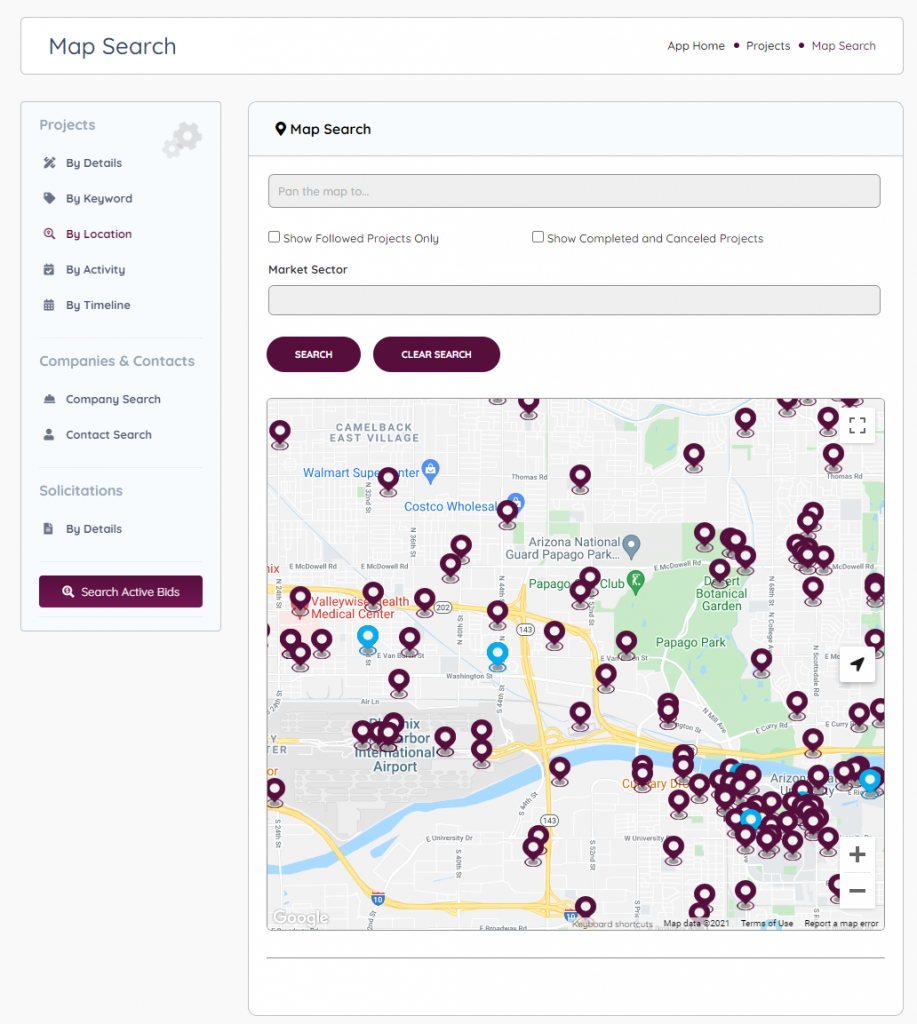
Task: Click the calendar-check icon beside By Activity
Action: [x=49, y=269]
